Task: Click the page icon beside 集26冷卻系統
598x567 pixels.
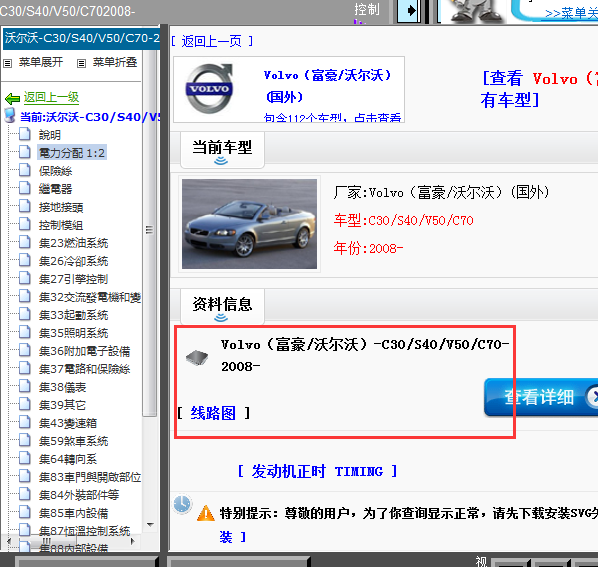Action: click(x=25, y=260)
